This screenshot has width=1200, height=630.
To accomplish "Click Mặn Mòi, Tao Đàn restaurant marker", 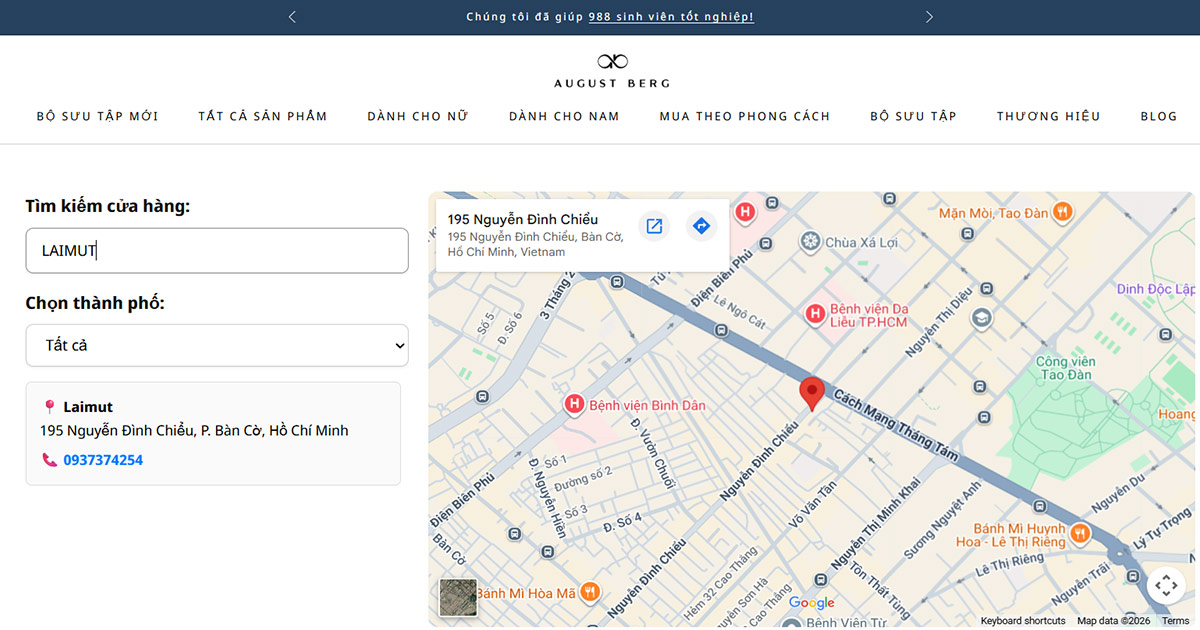I will (1063, 212).
